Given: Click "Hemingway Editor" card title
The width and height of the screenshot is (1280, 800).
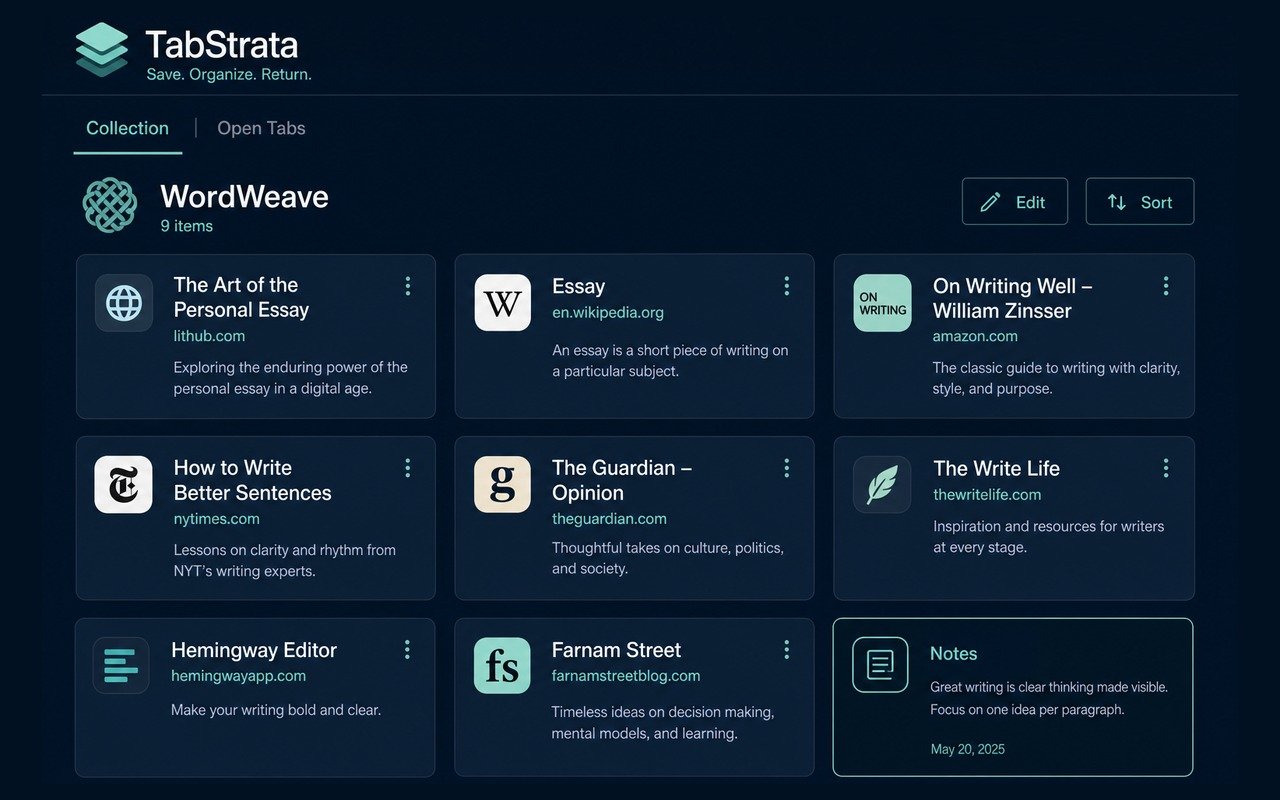Looking at the screenshot, I should tap(254, 650).
